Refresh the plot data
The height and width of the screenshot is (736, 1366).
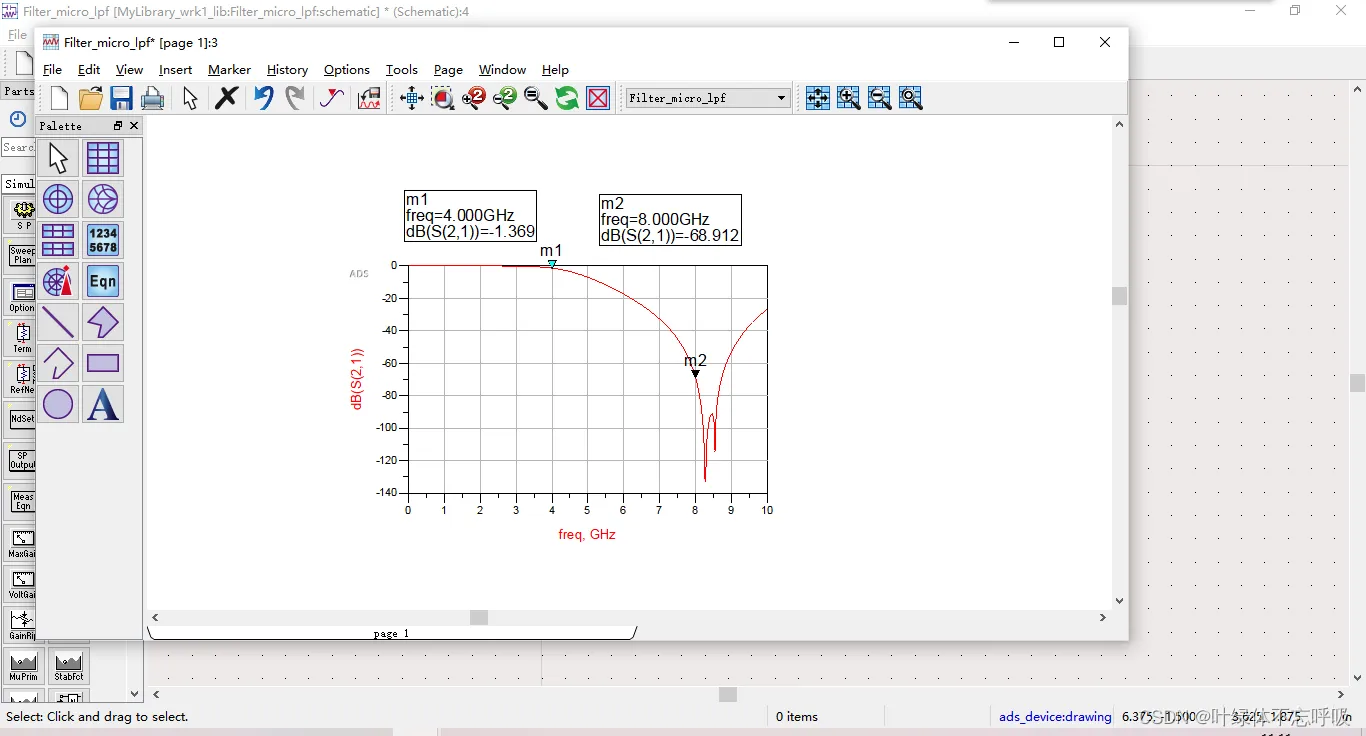567,98
